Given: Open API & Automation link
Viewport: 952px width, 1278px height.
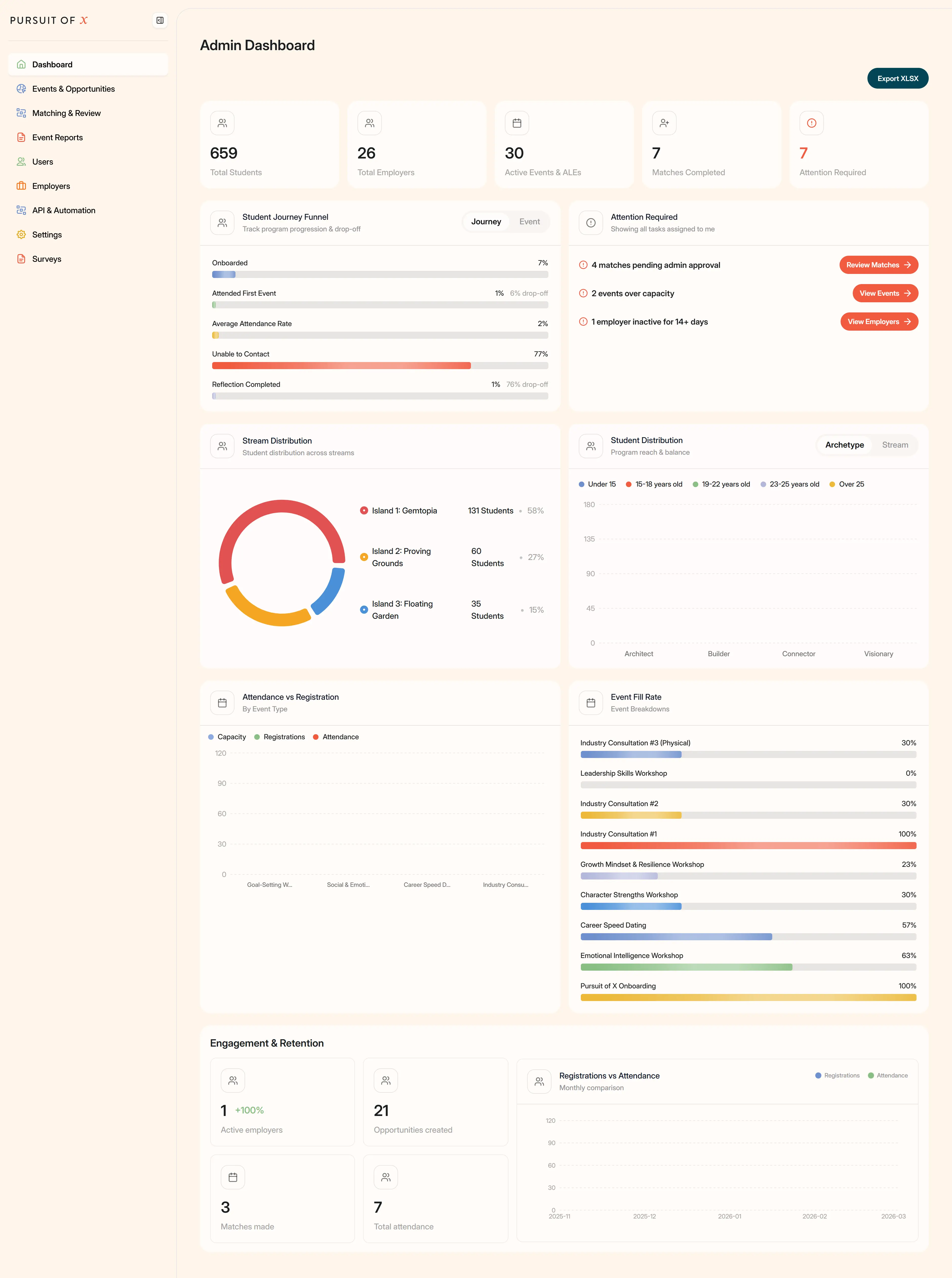Looking at the screenshot, I should (x=88, y=210).
